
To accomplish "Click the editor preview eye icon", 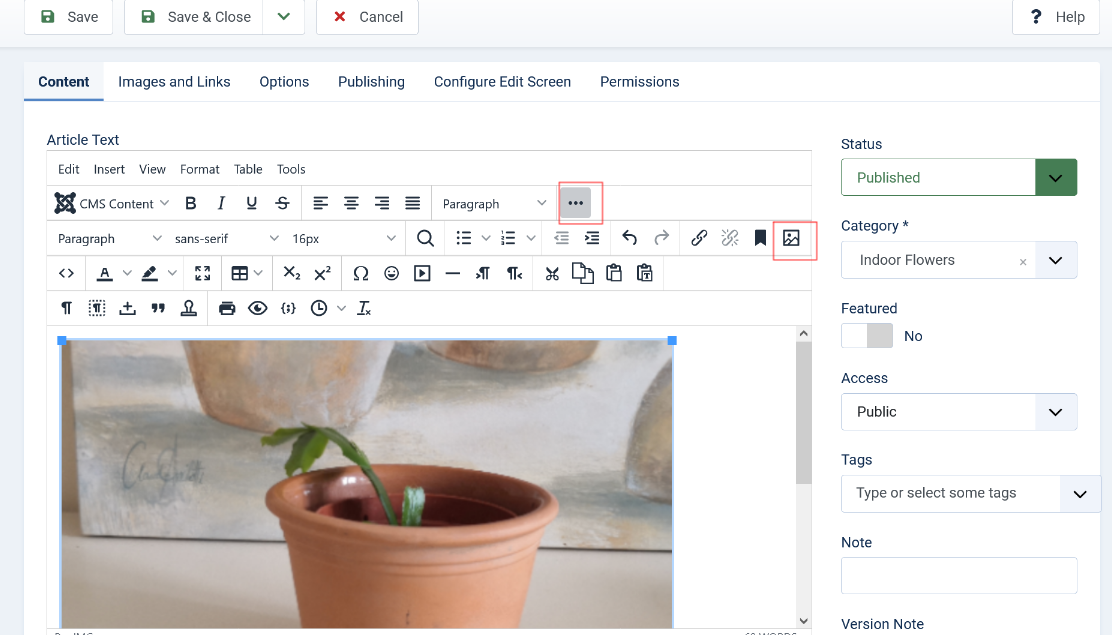I will (x=258, y=308).
